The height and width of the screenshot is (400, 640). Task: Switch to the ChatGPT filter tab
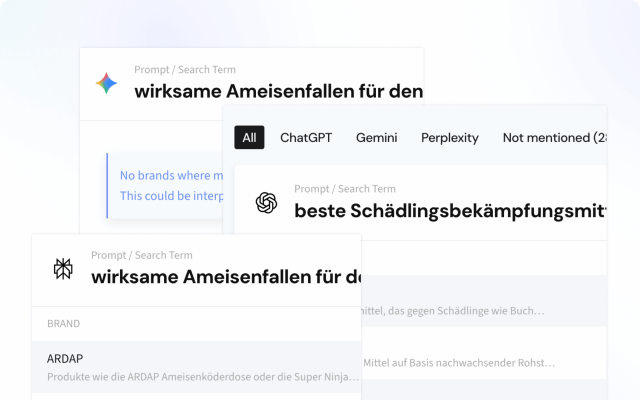pyautogui.click(x=305, y=137)
